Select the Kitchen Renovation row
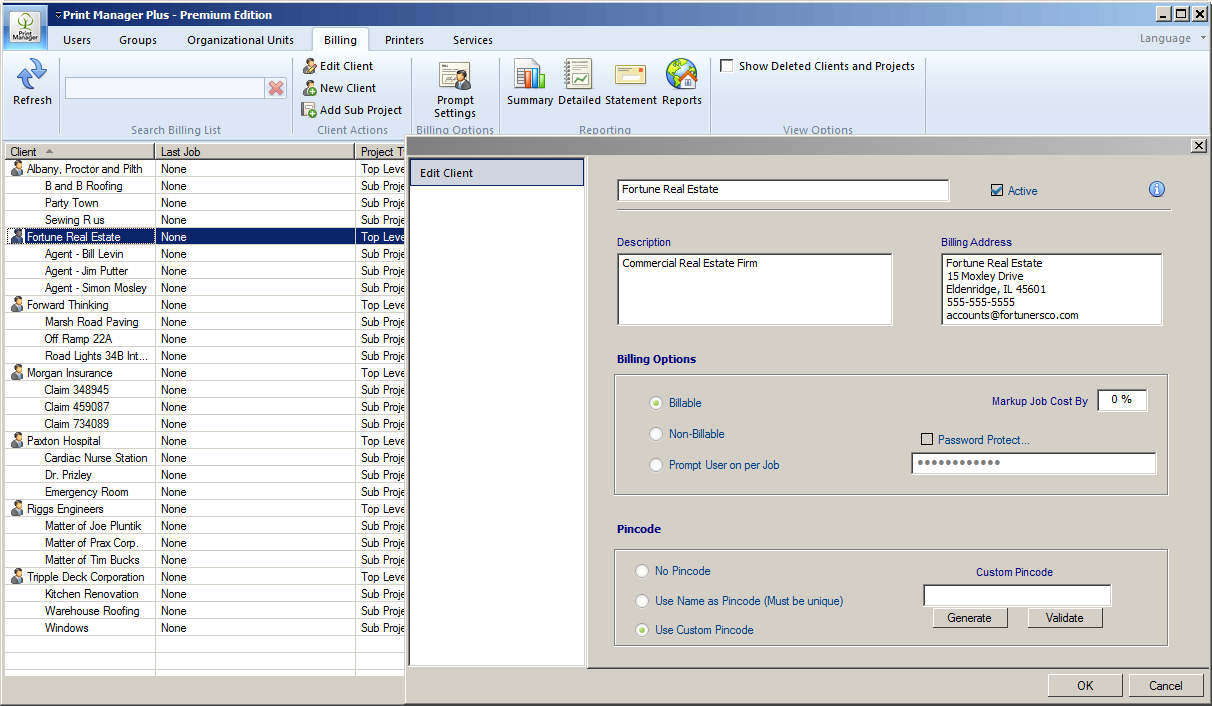This screenshot has width=1212, height=706. [x=205, y=593]
